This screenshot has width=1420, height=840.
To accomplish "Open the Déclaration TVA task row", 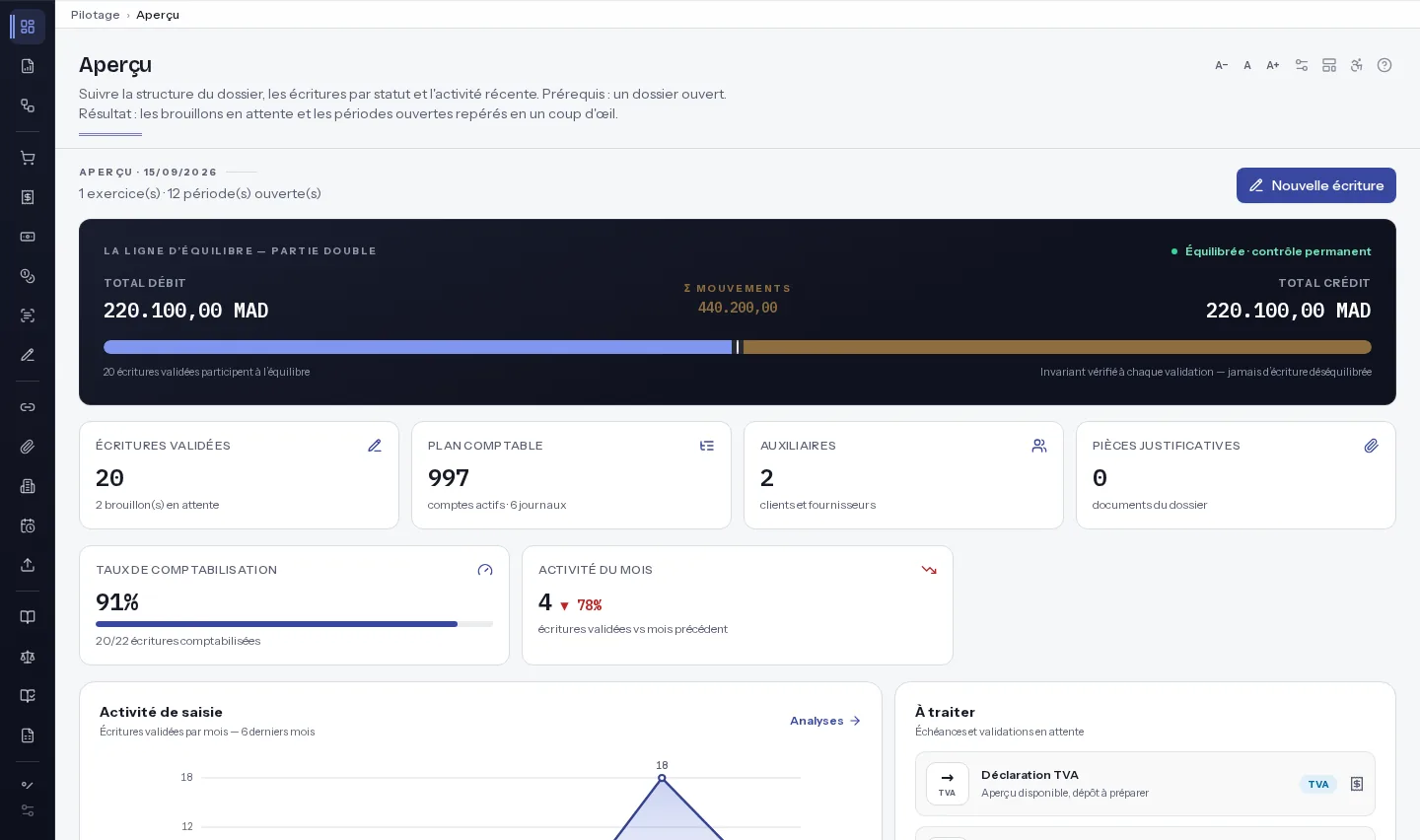I will pyautogui.click(x=1145, y=784).
